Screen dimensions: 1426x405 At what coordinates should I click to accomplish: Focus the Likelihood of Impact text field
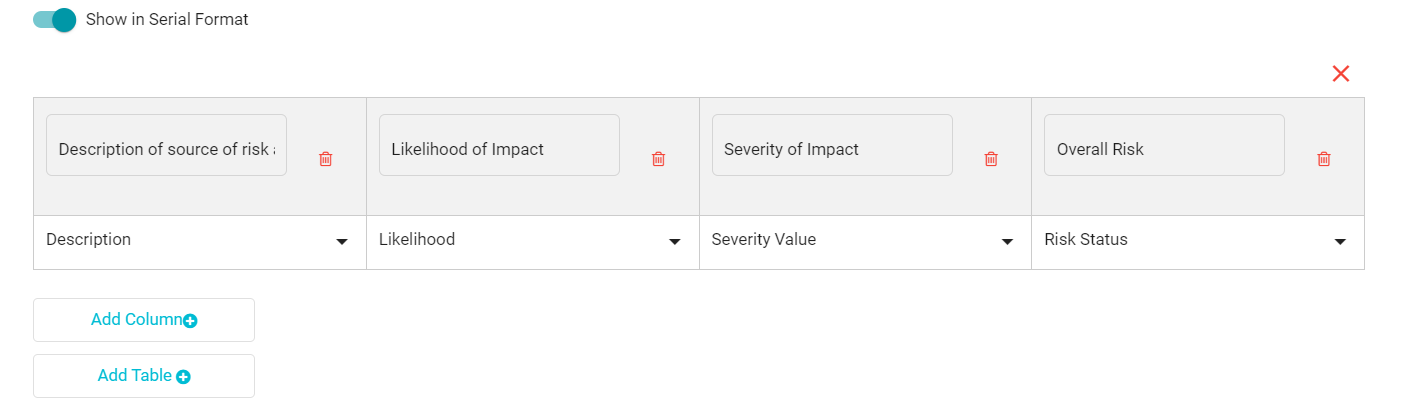coord(499,145)
